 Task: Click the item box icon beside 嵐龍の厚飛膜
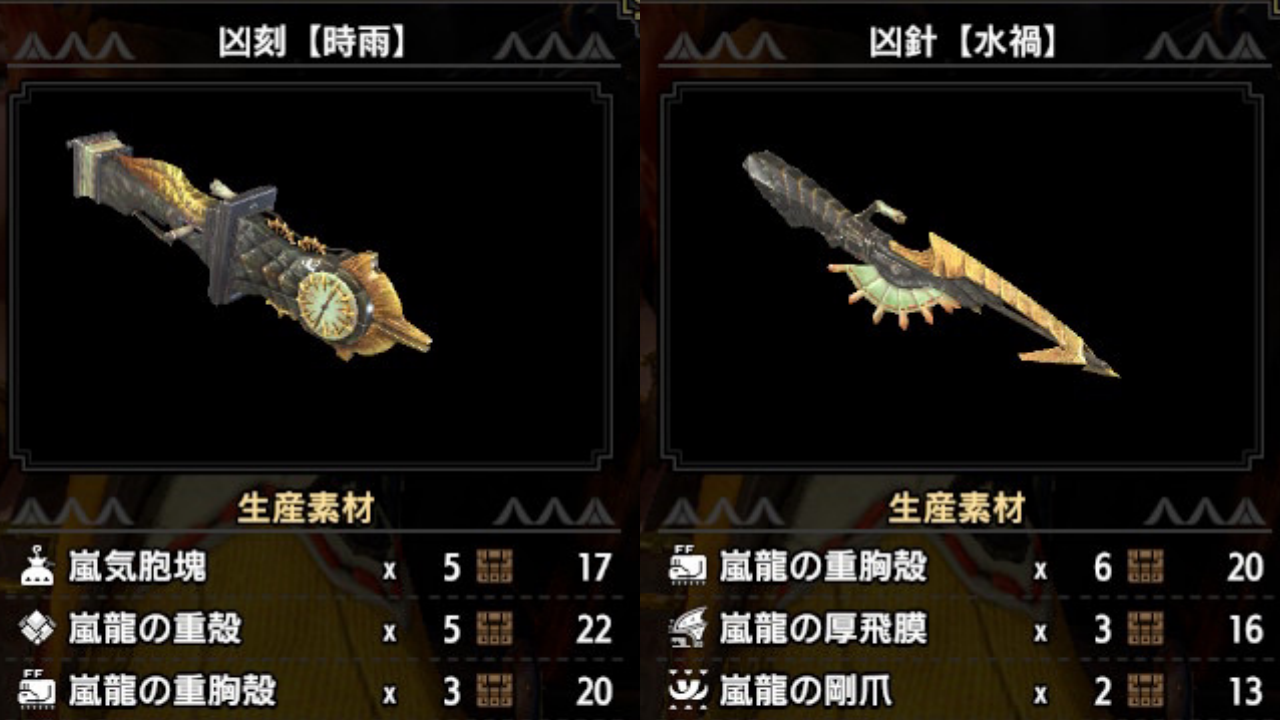[1145, 629]
